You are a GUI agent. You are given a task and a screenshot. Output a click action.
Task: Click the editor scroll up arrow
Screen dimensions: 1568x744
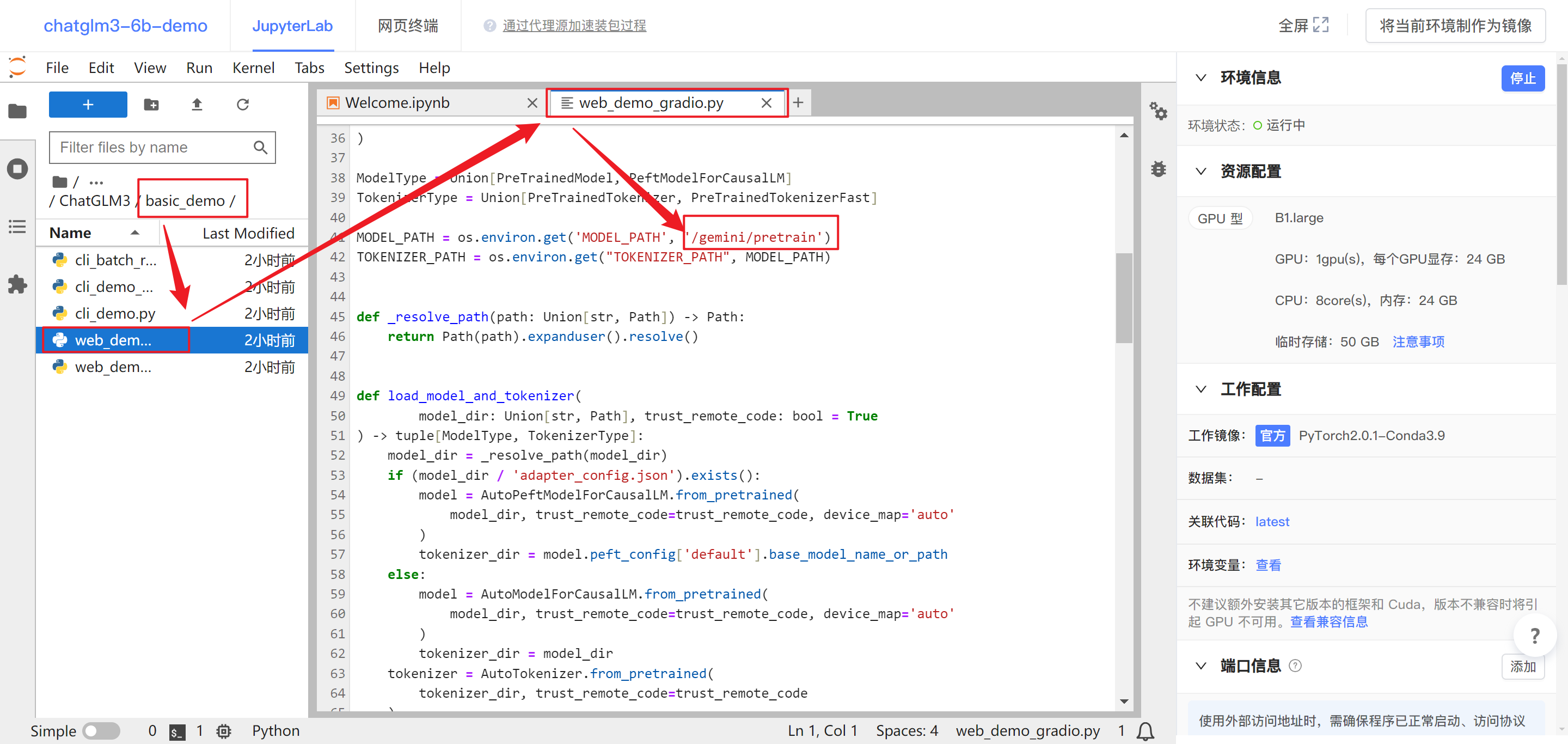pos(1124,135)
